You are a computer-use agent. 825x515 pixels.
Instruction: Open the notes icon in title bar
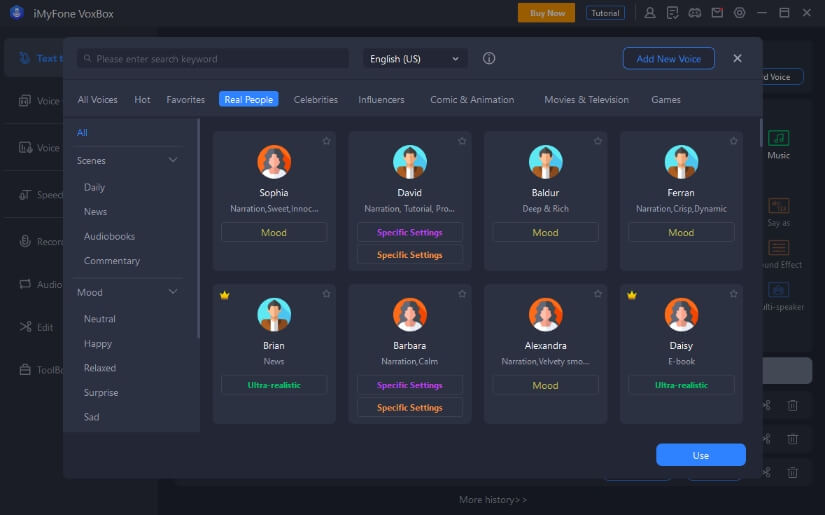point(672,13)
